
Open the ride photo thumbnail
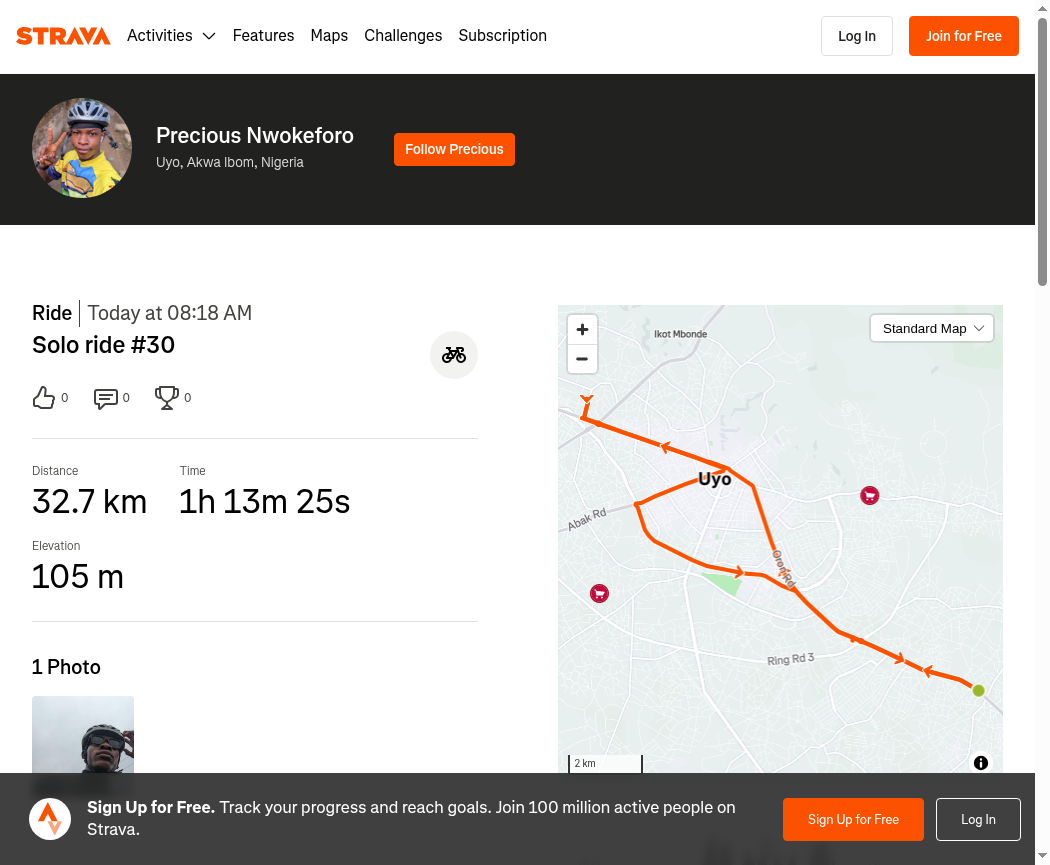[x=83, y=734]
